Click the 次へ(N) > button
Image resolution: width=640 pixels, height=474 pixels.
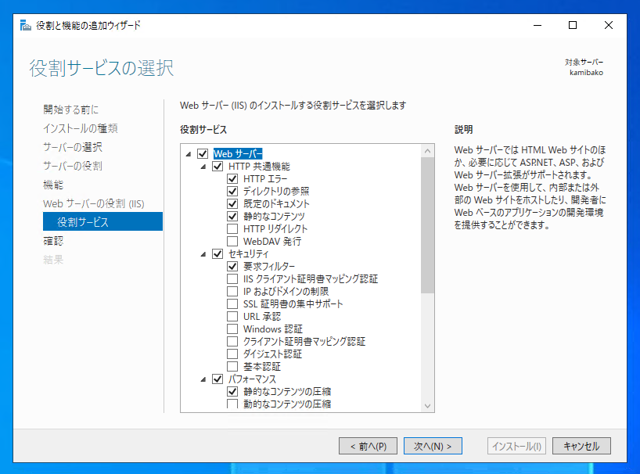pos(433,446)
